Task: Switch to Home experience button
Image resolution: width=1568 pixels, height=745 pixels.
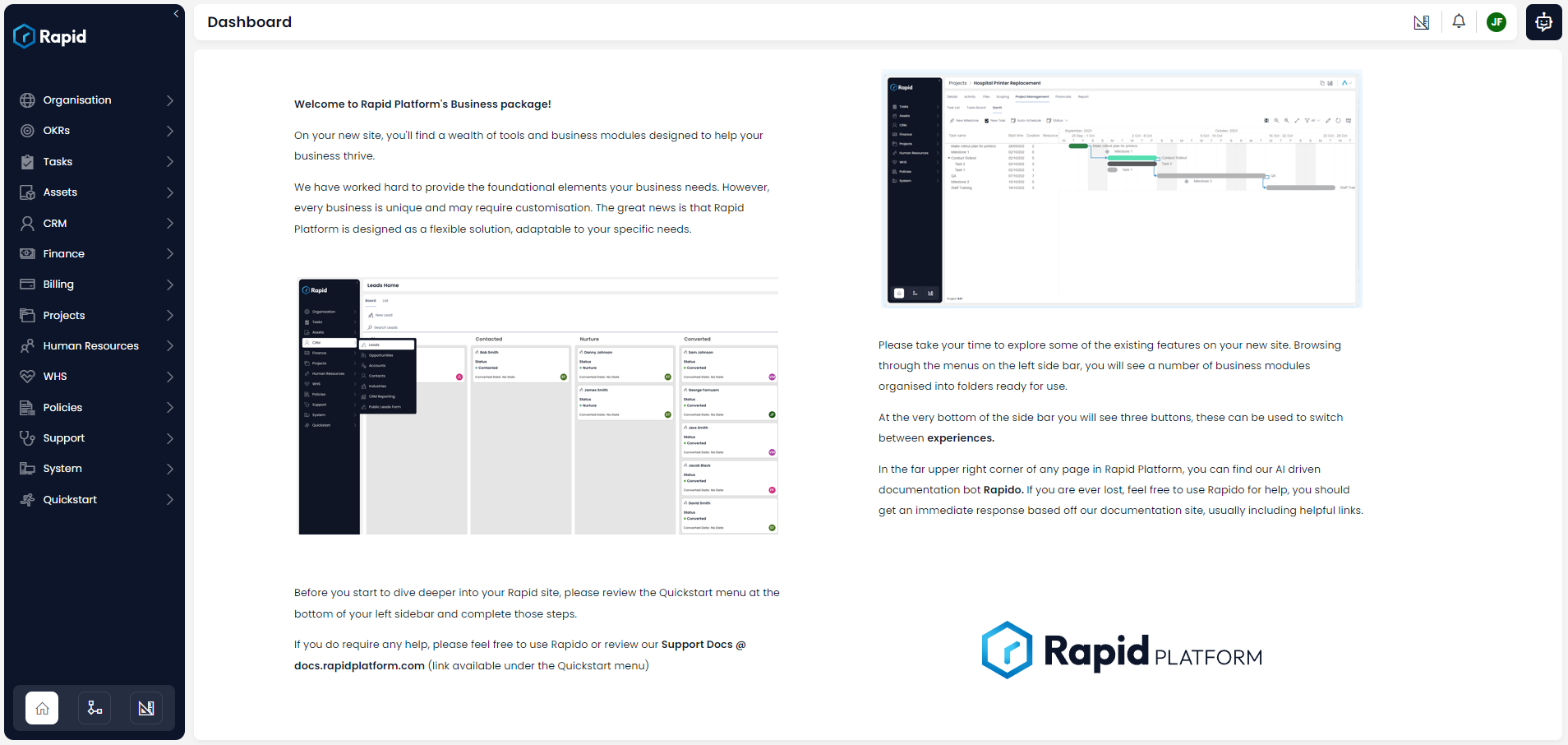Action: point(42,708)
